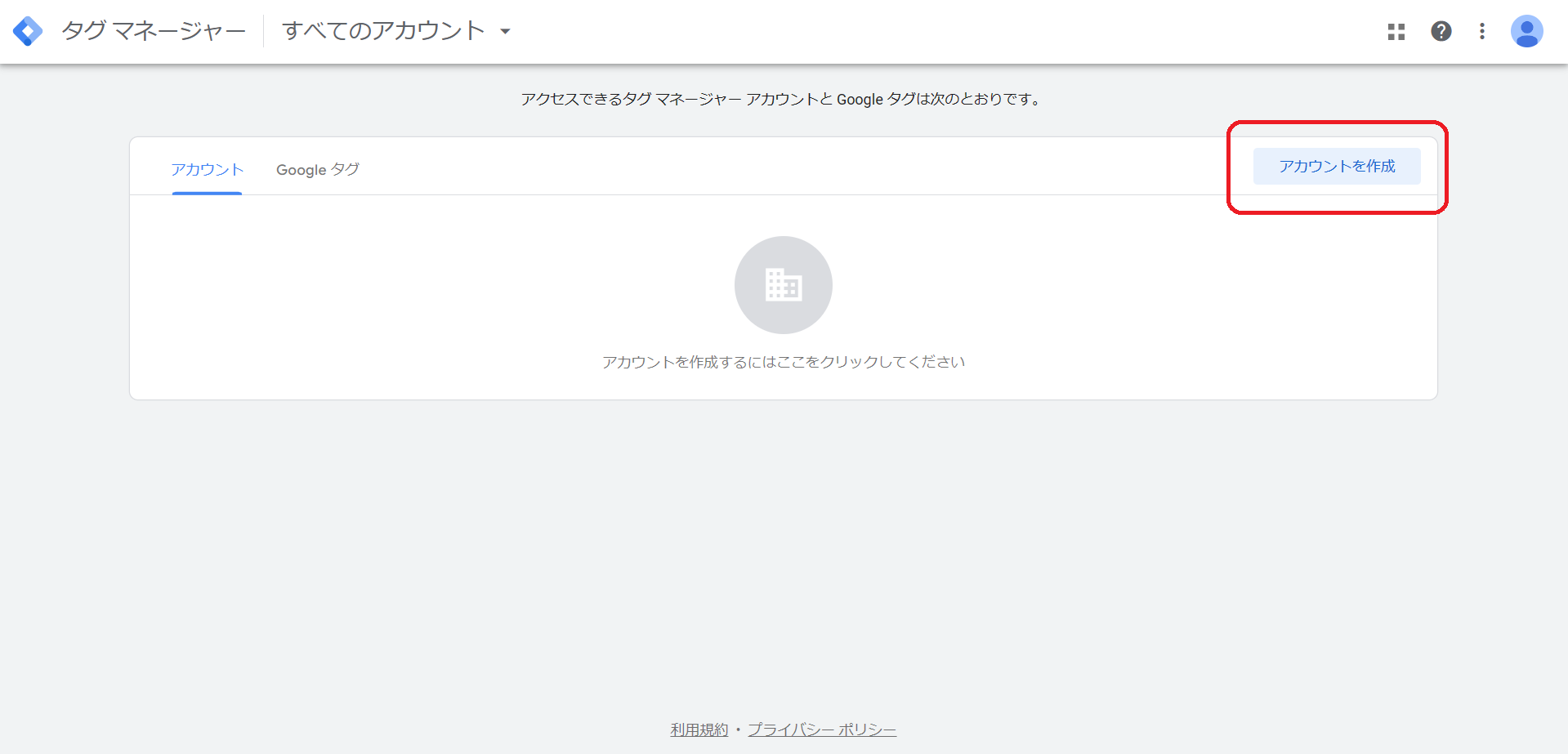Expand the すべてのアカウント dropdown
The image size is (1568, 754).
[396, 31]
